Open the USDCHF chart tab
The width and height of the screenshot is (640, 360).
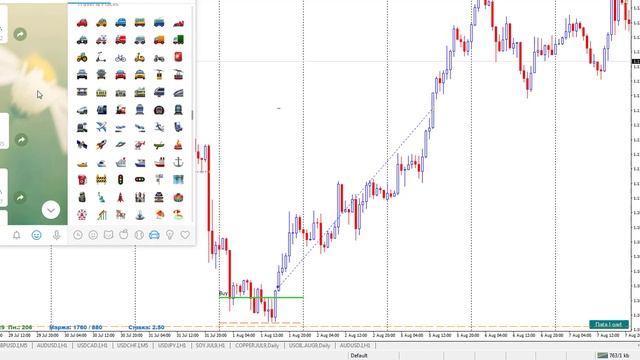click(x=133, y=345)
